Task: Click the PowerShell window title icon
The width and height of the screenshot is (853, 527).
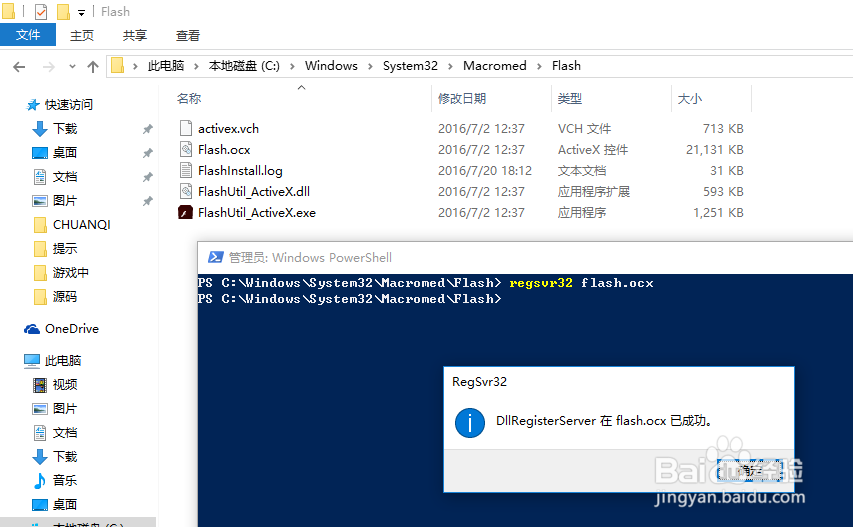Action: (x=215, y=257)
